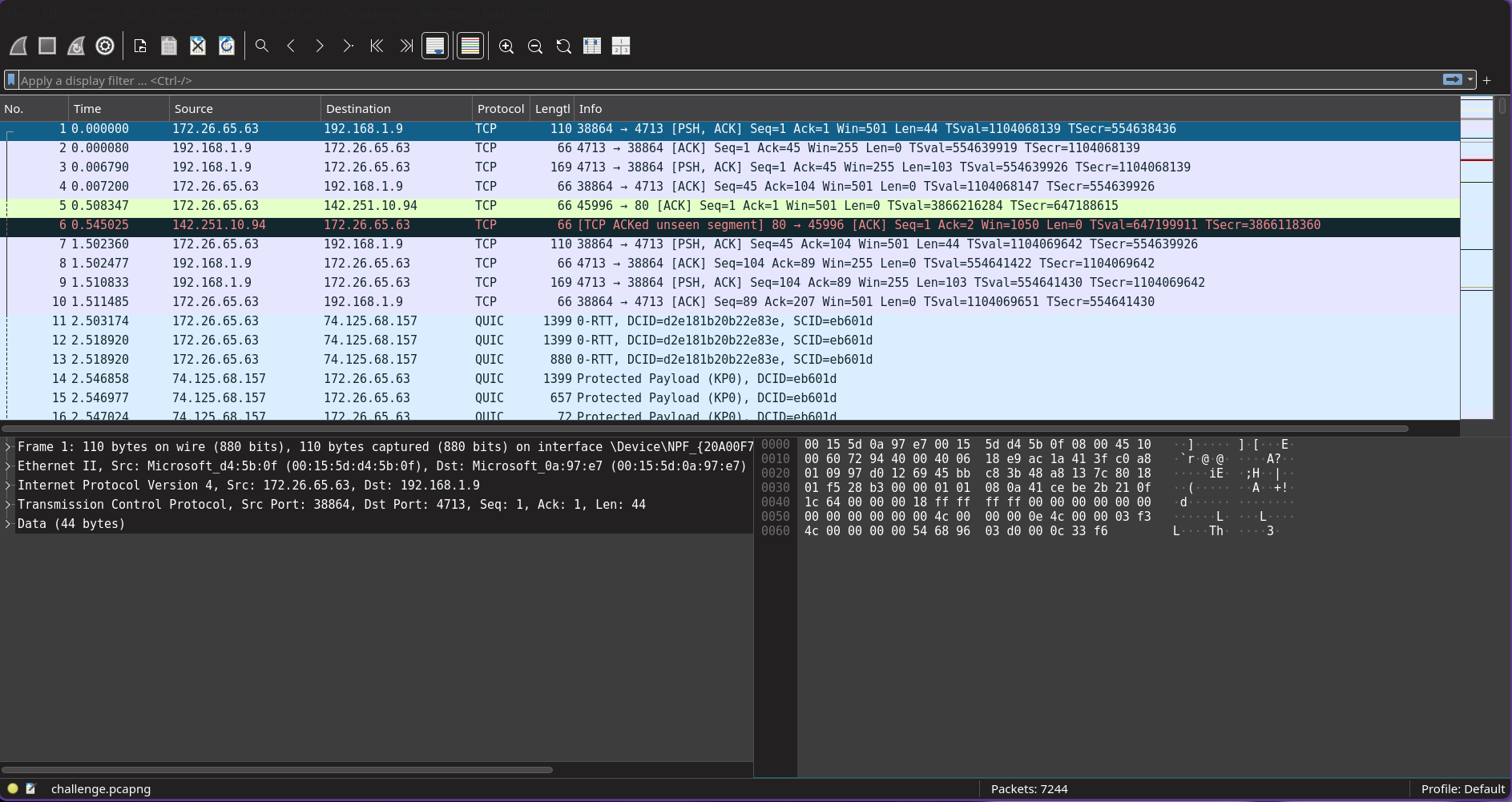Open the display filter bookmark menu
The image size is (1512, 802).
click(x=11, y=80)
